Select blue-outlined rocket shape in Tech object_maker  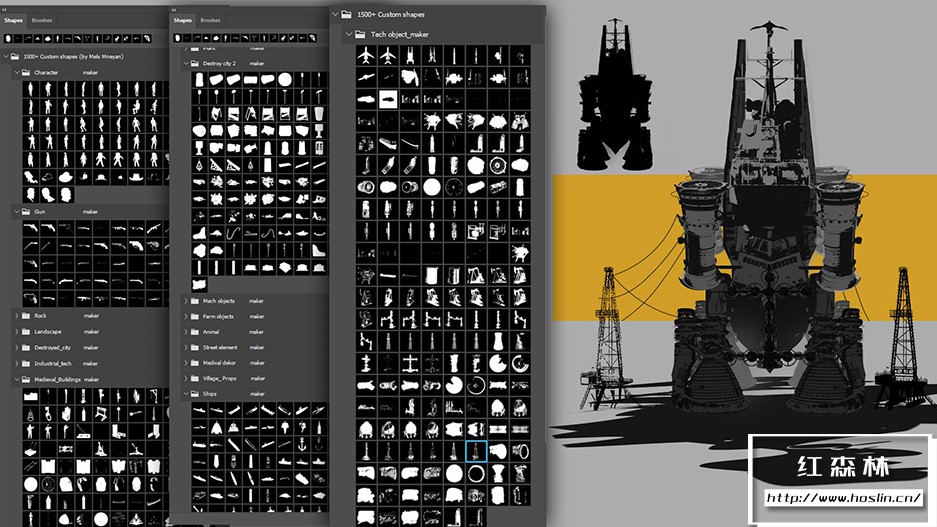476,452
